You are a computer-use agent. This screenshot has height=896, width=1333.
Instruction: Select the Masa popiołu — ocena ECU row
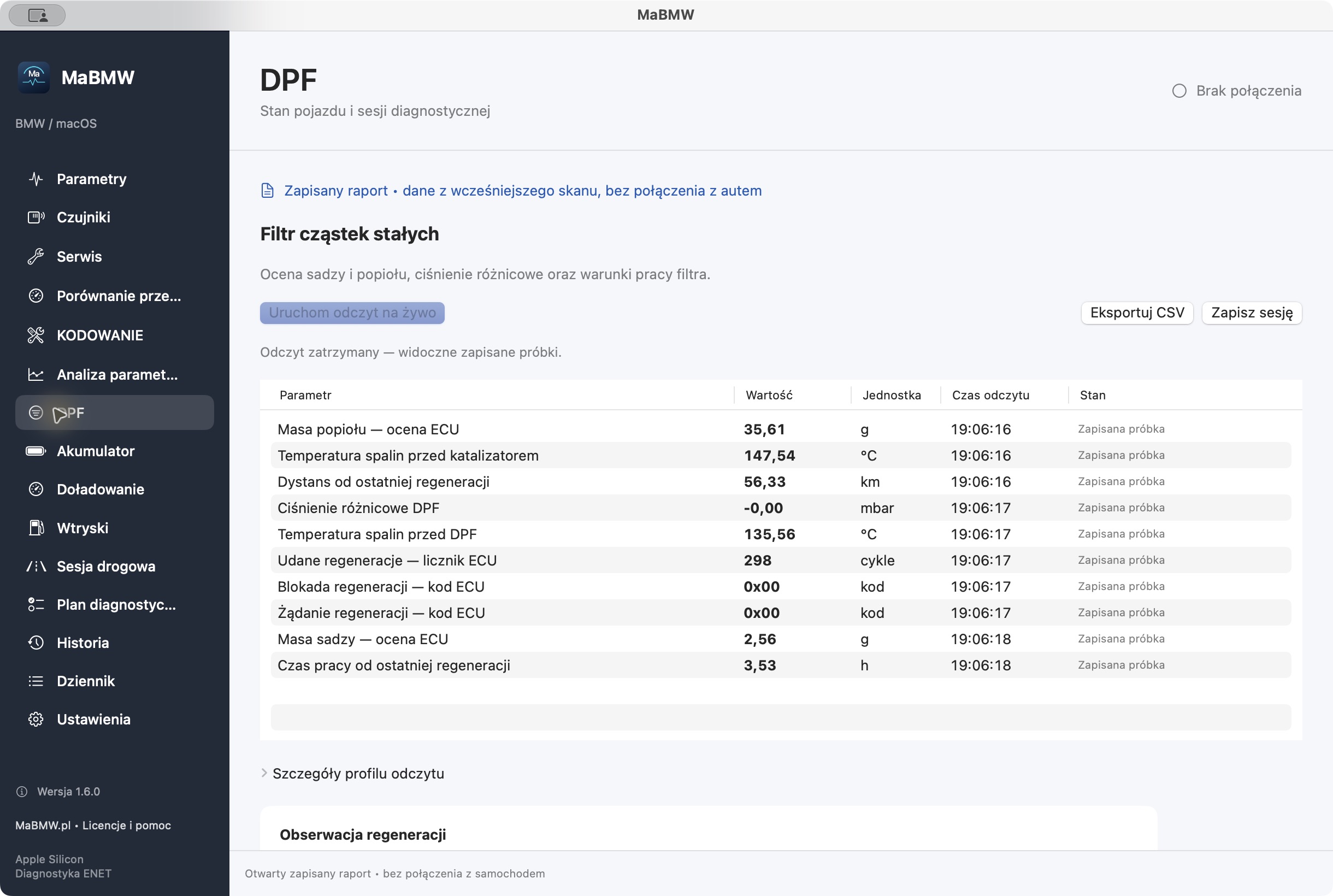[x=781, y=429]
